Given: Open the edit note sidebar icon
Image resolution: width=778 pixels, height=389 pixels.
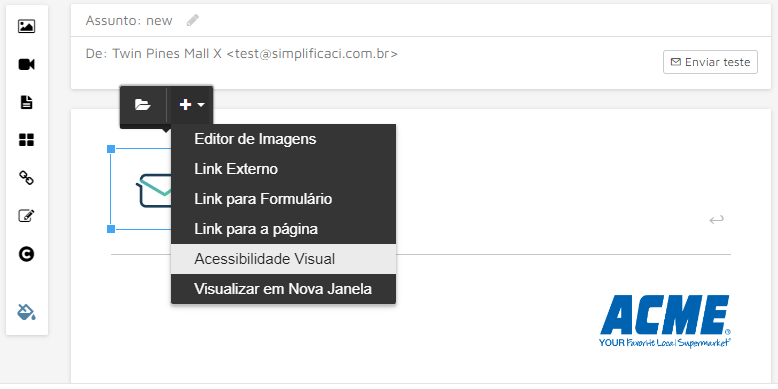Looking at the screenshot, I should 26,216.
